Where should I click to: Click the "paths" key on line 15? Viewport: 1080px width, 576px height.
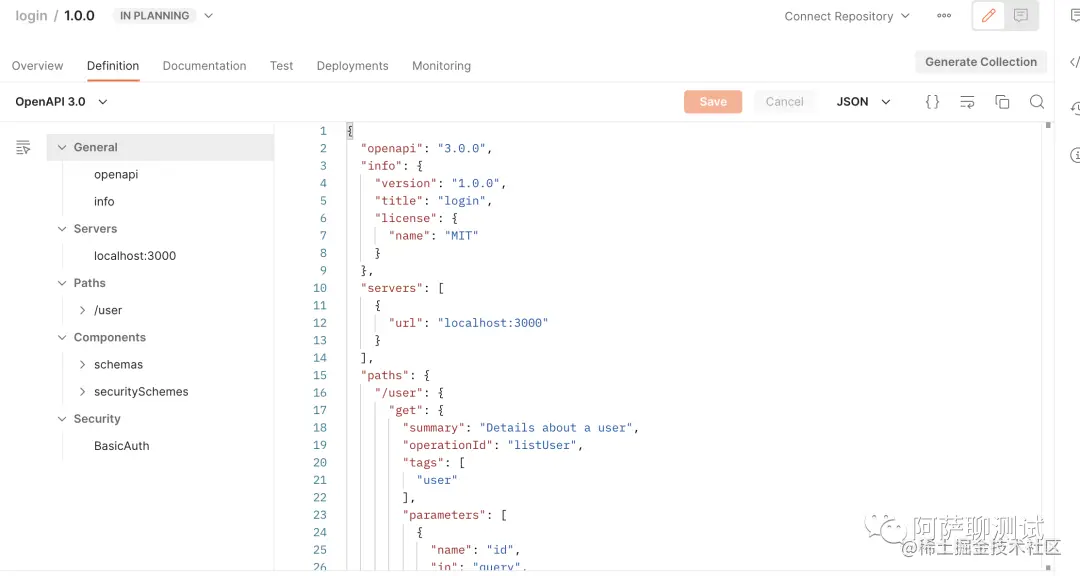tap(385, 376)
